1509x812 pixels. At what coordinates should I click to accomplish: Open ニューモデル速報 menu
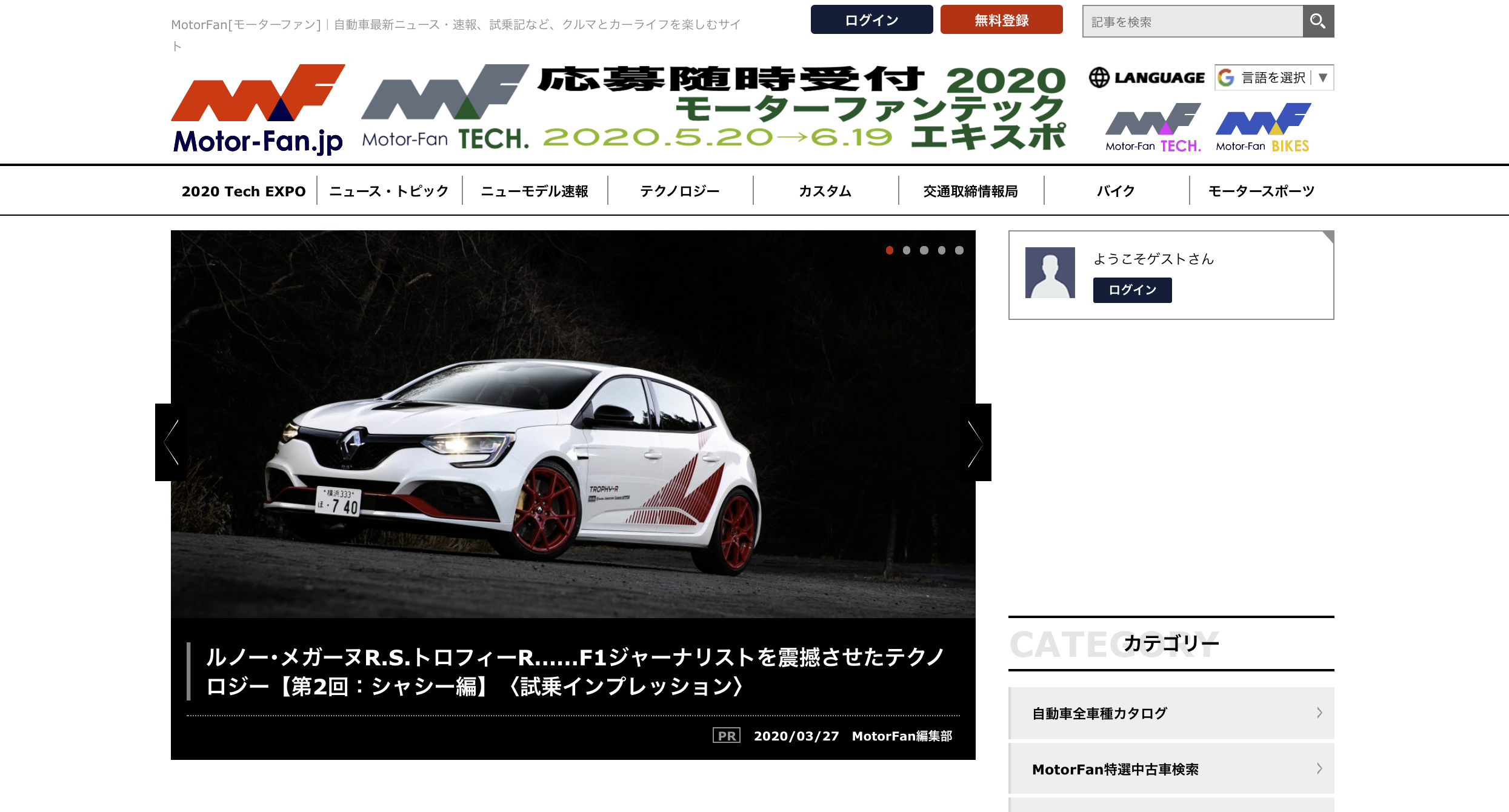[x=535, y=191]
